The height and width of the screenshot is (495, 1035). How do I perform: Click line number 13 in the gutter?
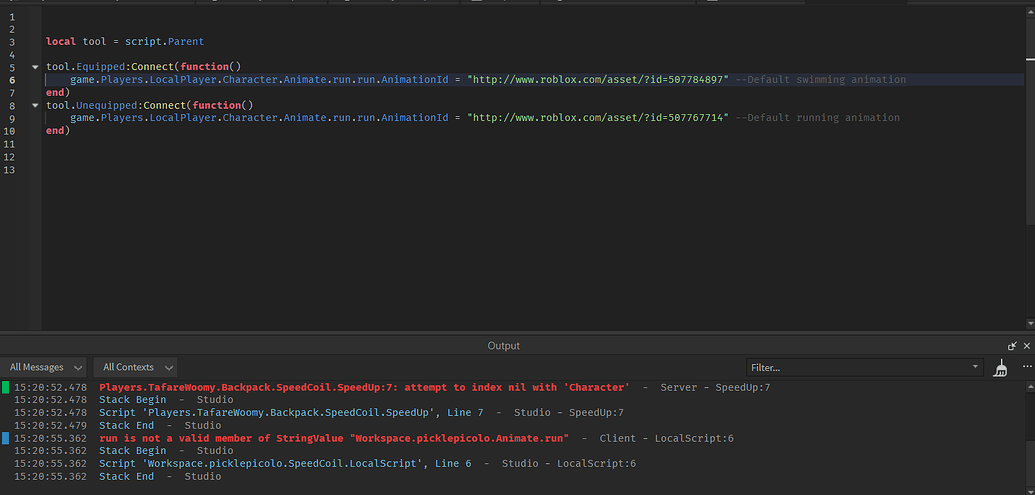9,170
